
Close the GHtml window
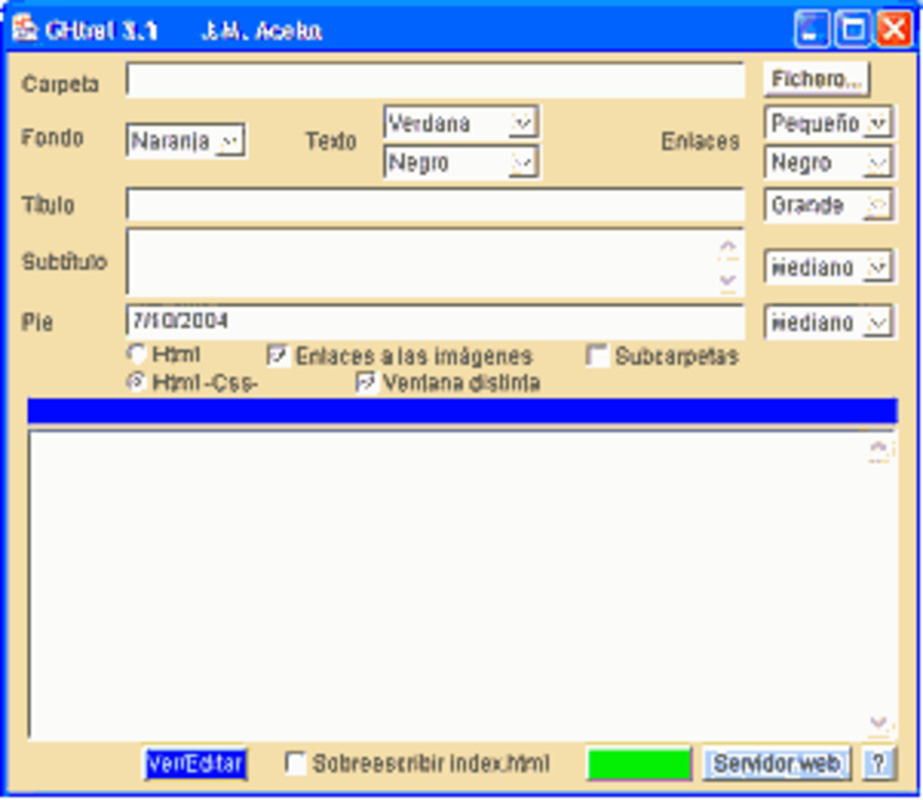[x=894, y=28]
